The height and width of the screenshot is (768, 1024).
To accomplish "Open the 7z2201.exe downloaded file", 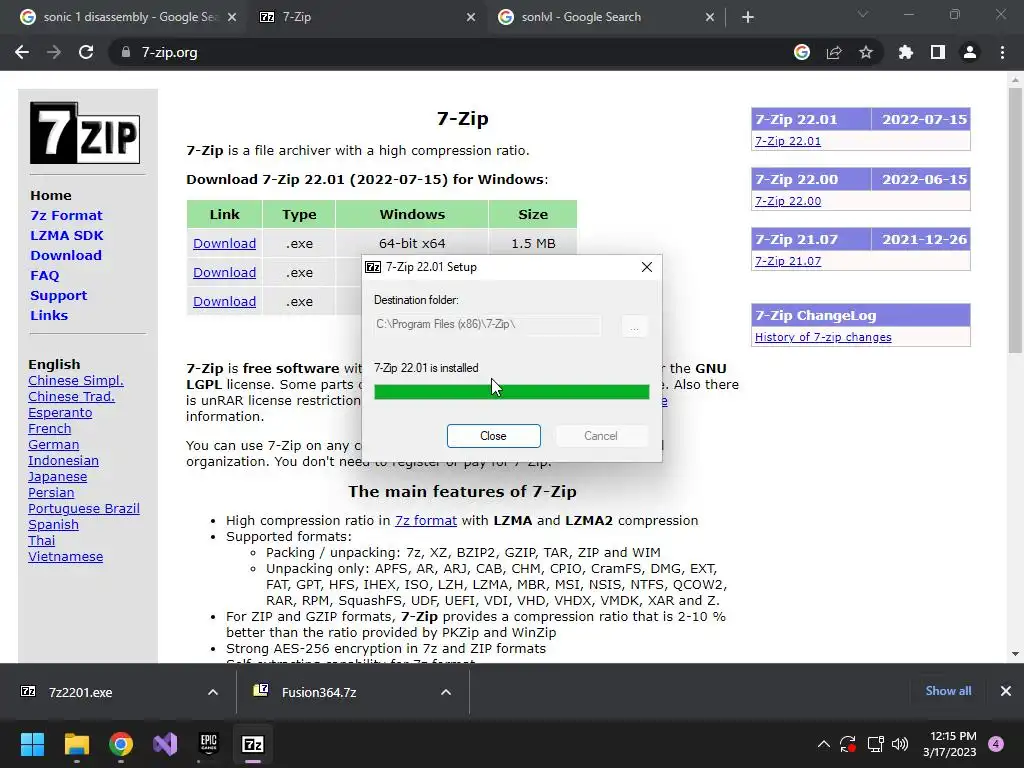I will point(80,692).
